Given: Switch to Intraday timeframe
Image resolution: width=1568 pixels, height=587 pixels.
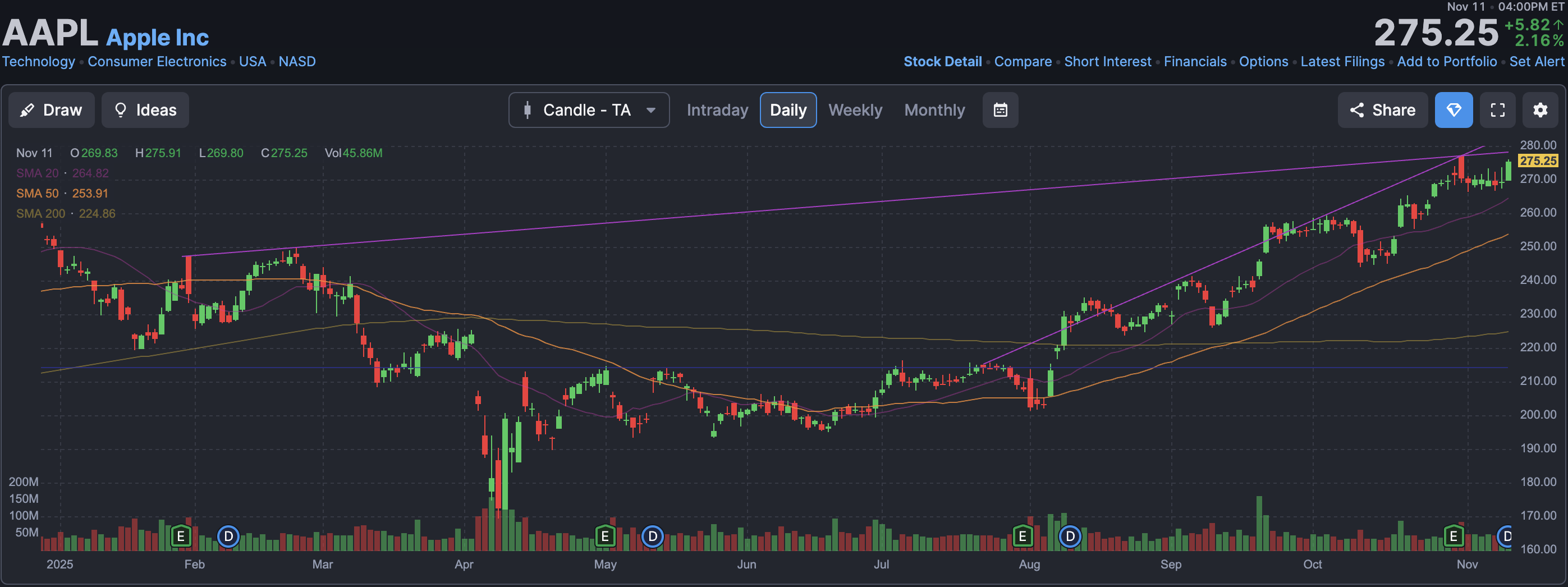Looking at the screenshot, I should point(717,110).
